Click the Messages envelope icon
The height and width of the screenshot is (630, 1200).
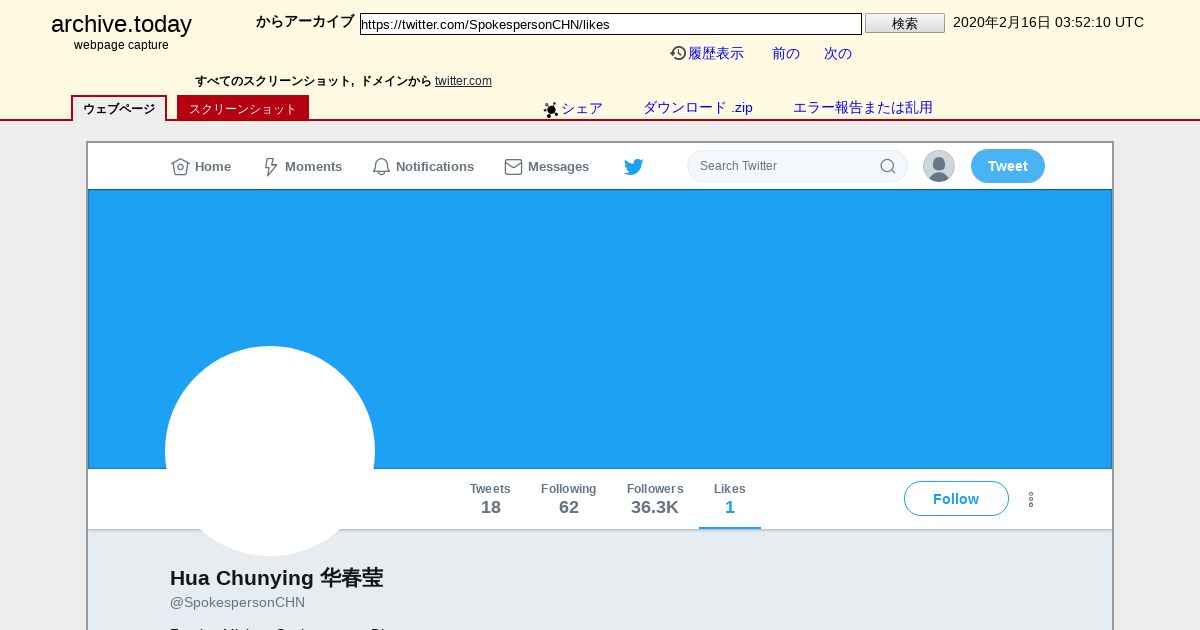pyautogui.click(x=513, y=167)
